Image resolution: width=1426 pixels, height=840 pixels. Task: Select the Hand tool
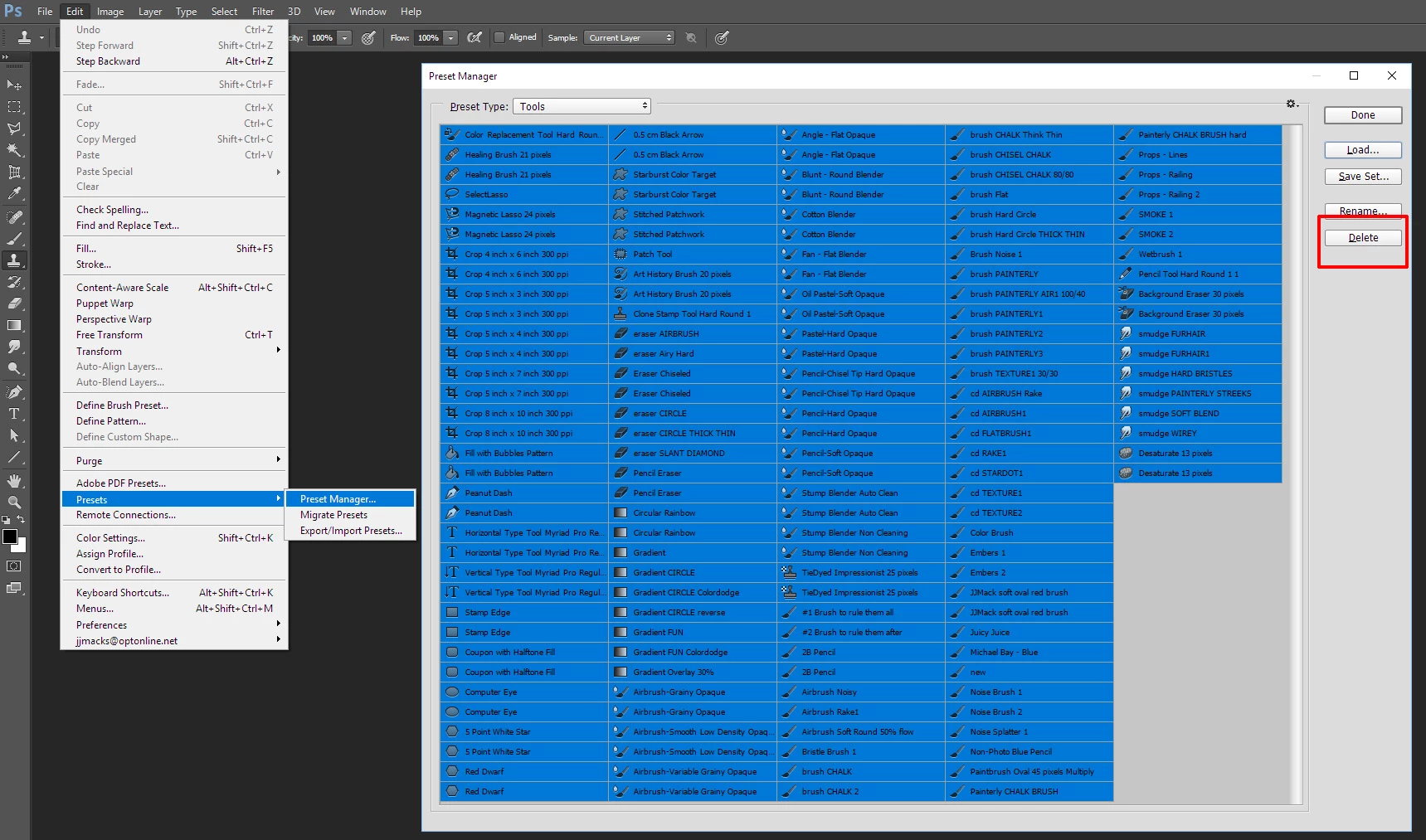(14, 481)
